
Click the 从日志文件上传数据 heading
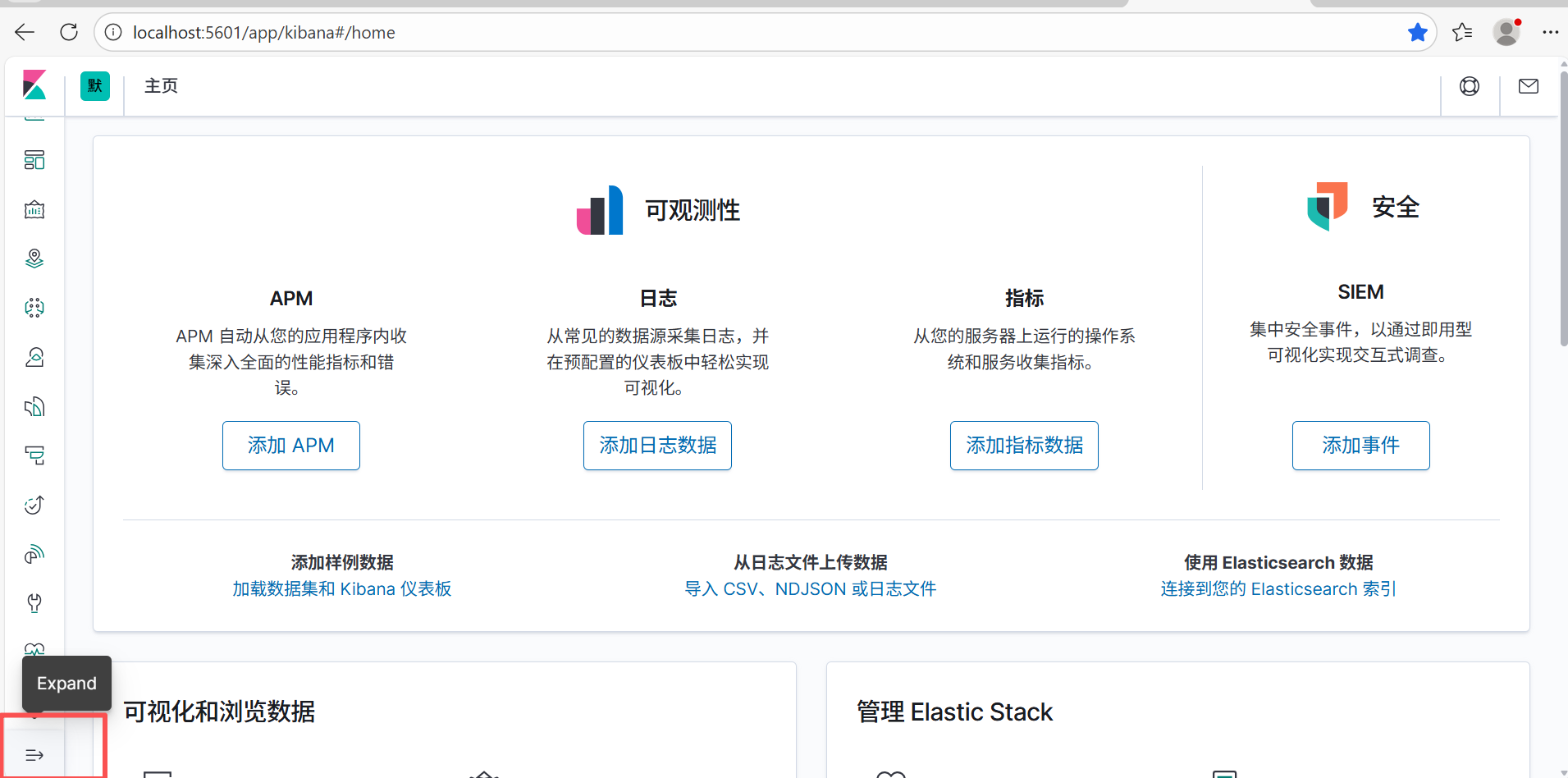click(811, 563)
